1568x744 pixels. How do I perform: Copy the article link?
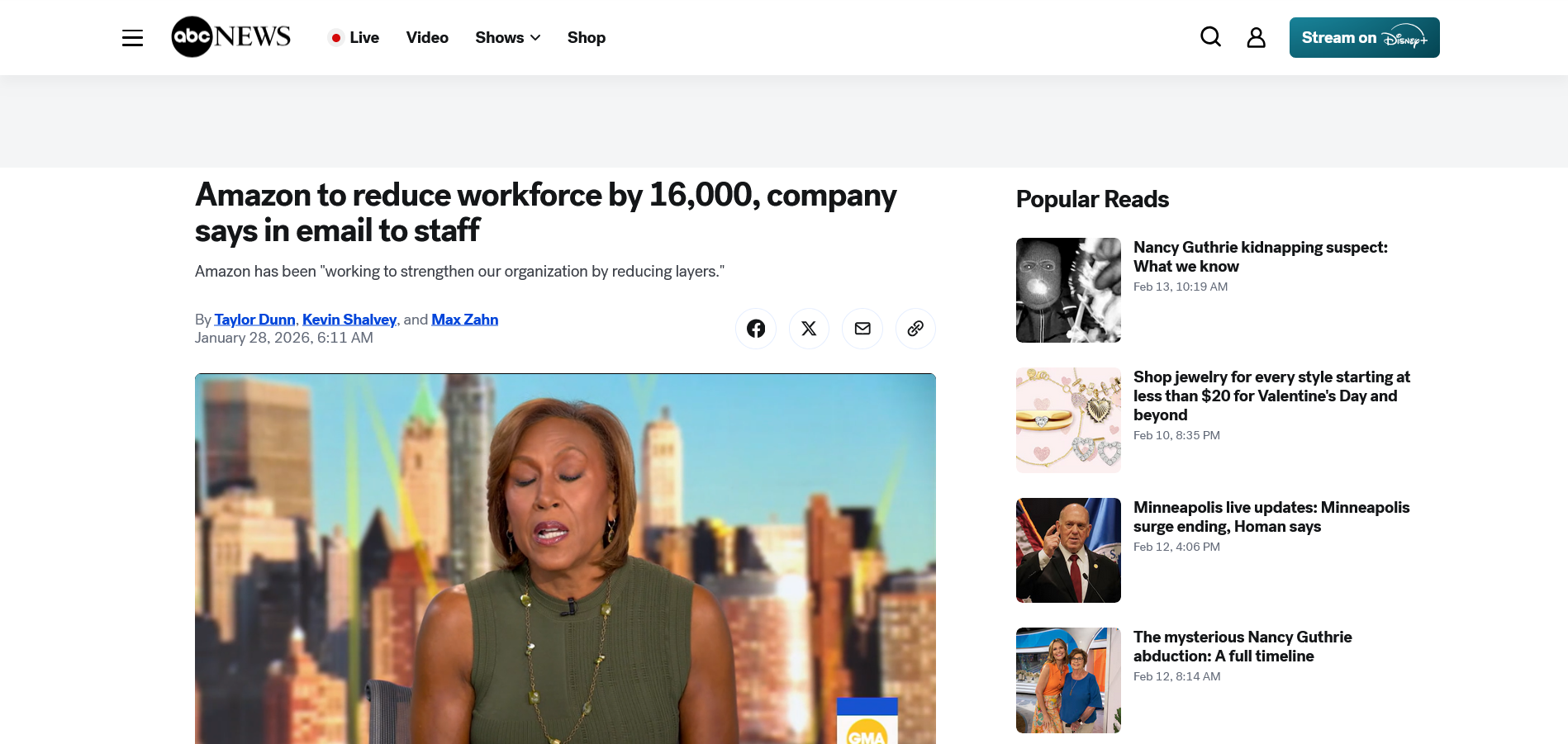tap(915, 329)
